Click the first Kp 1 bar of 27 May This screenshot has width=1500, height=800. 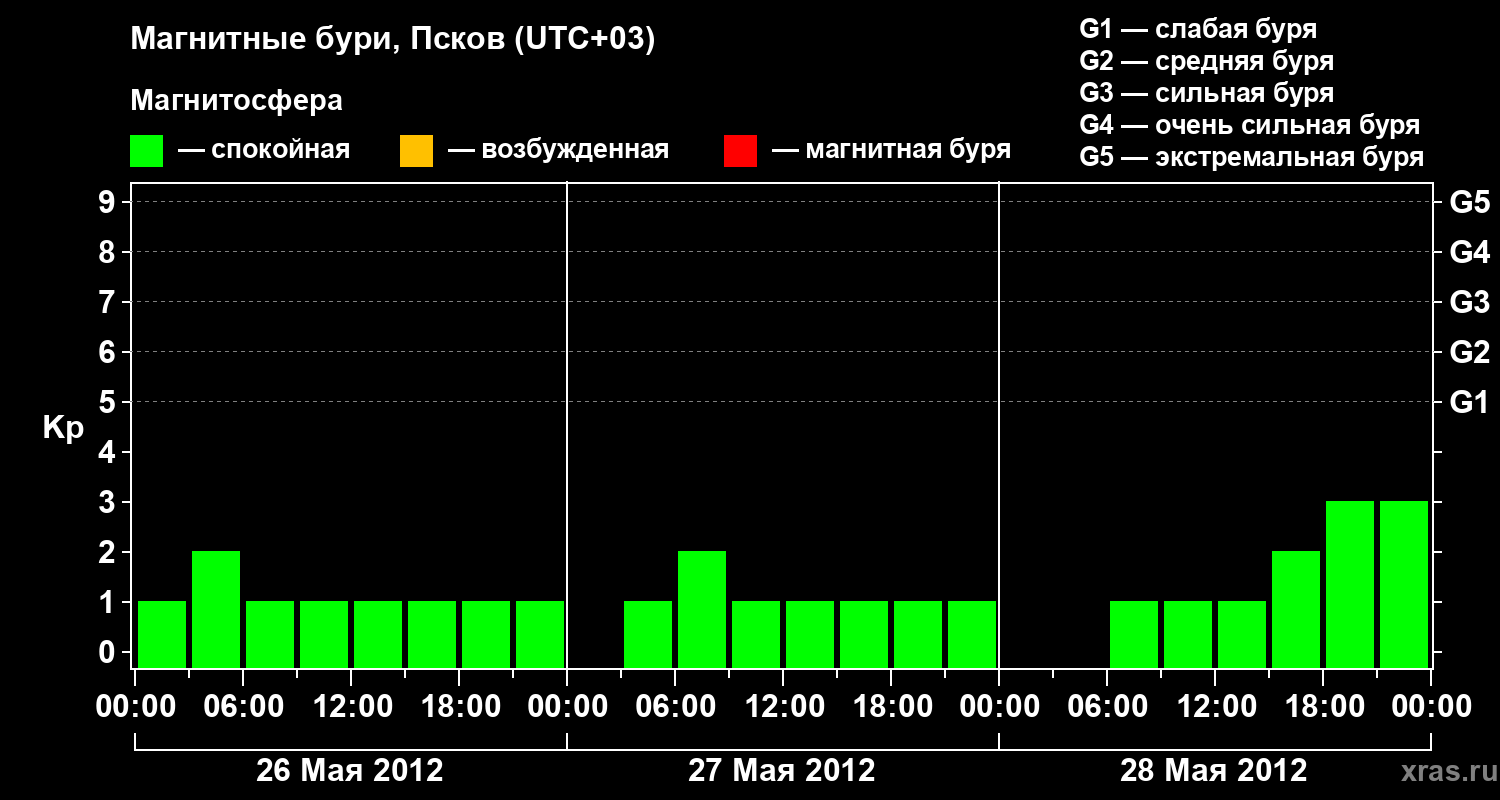point(648,634)
